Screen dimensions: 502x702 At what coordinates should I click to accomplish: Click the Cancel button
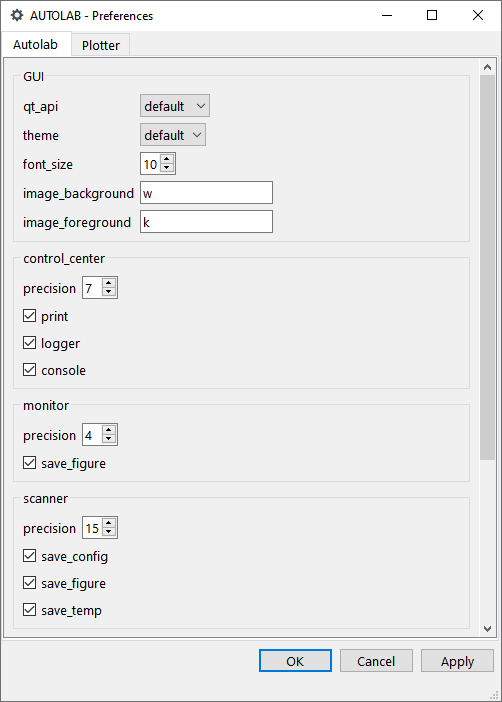(376, 661)
